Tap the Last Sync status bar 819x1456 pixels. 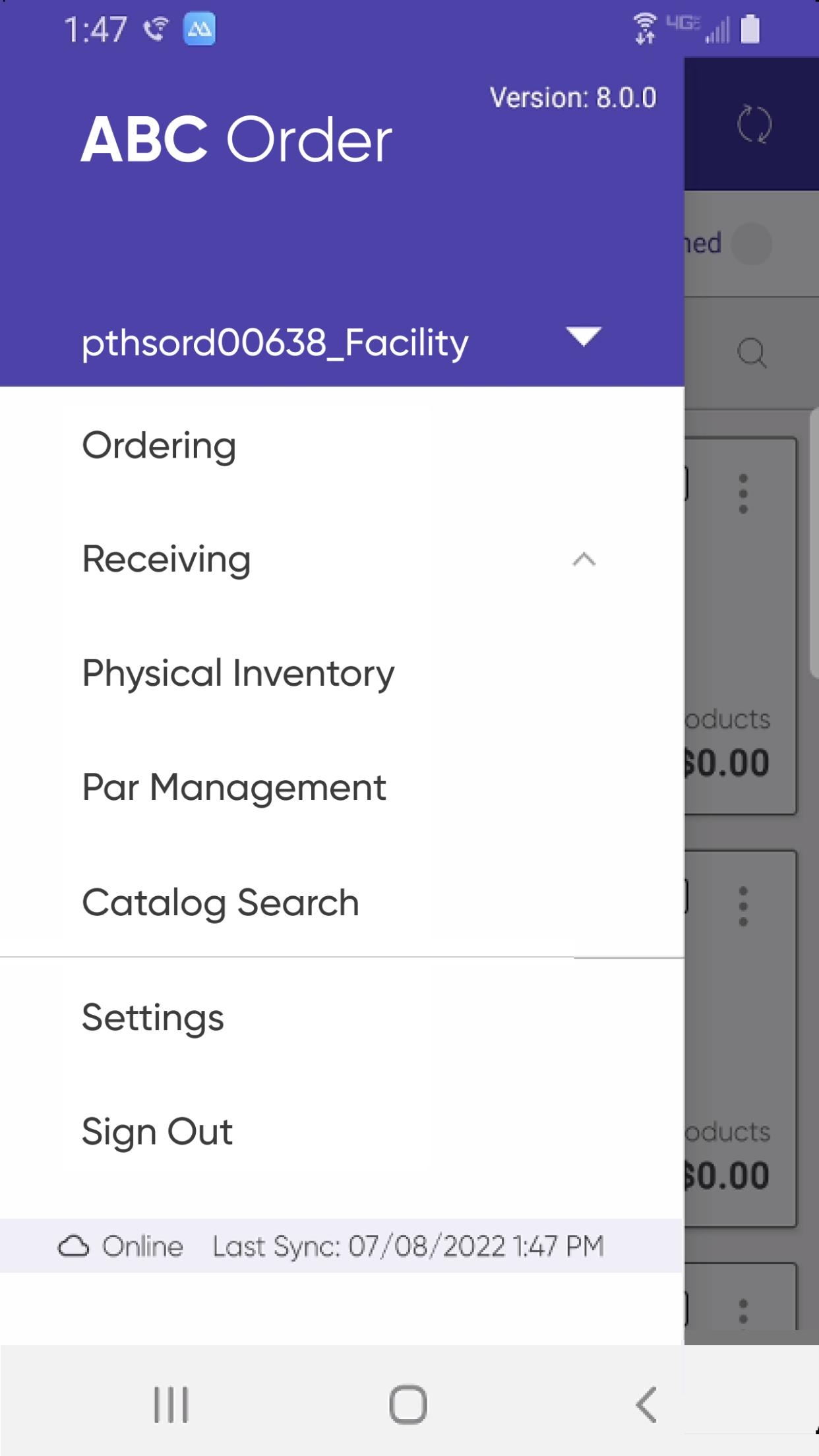pyautogui.click(x=342, y=1246)
